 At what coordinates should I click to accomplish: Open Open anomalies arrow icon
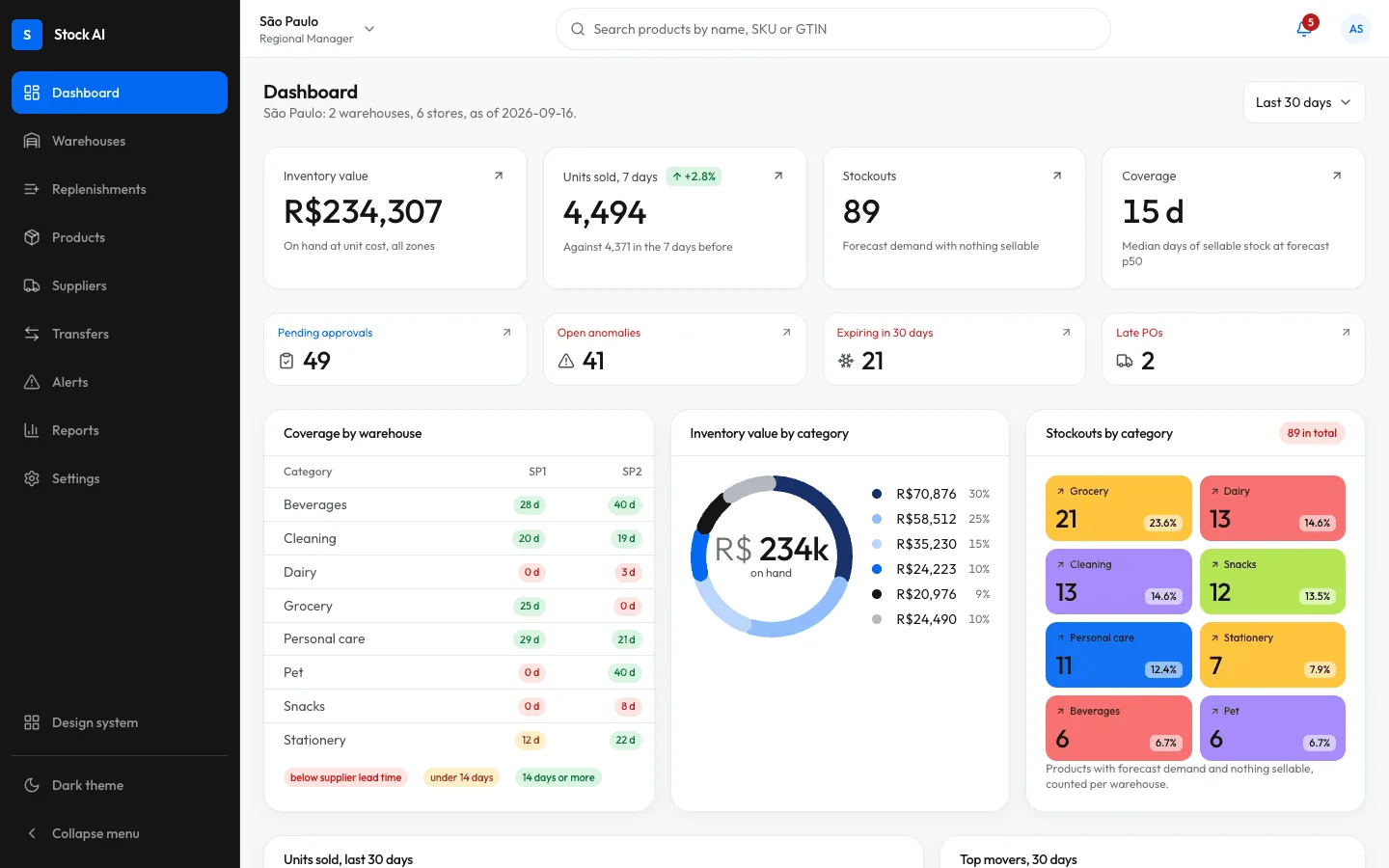point(787,333)
